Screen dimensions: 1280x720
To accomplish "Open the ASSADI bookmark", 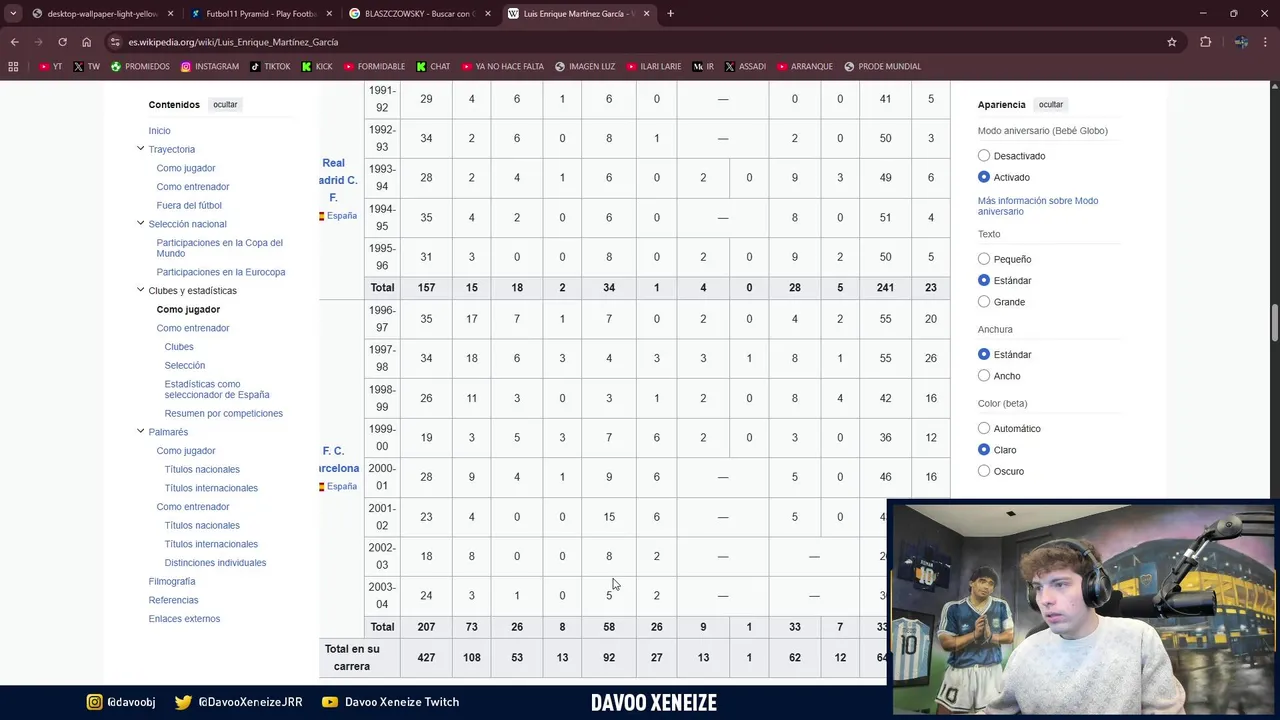I will click(745, 67).
